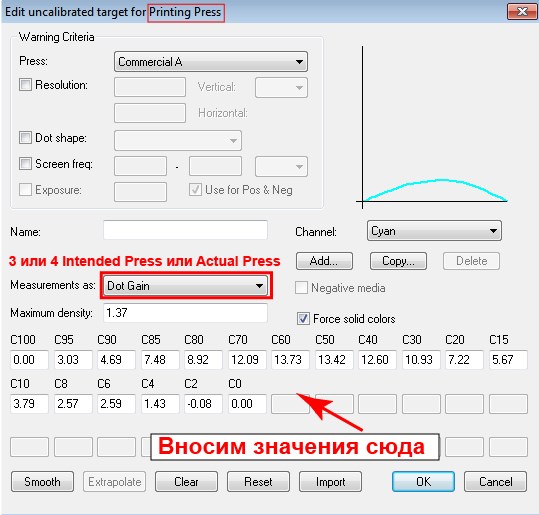Click the C100 value field 0.00

pos(29,360)
